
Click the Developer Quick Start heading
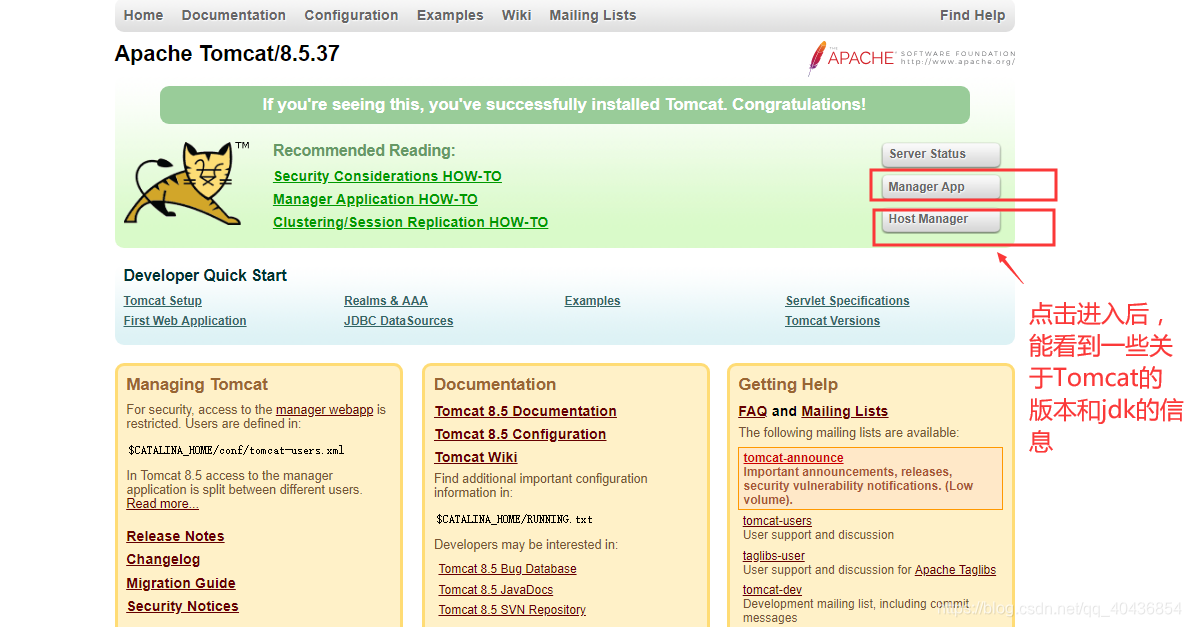click(205, 275)
